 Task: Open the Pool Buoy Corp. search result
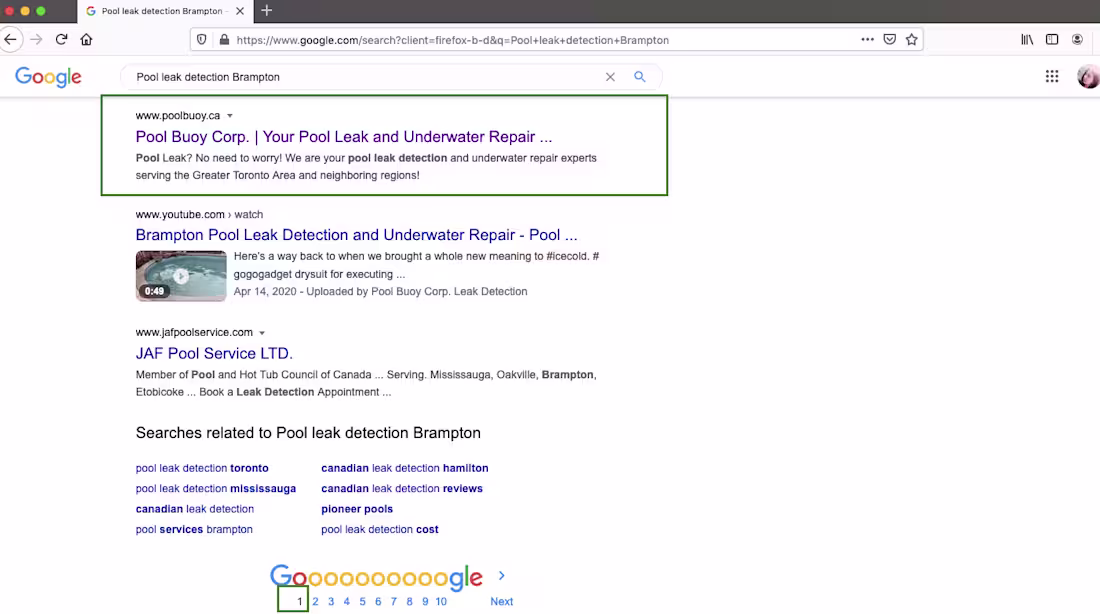coord(343,137)
